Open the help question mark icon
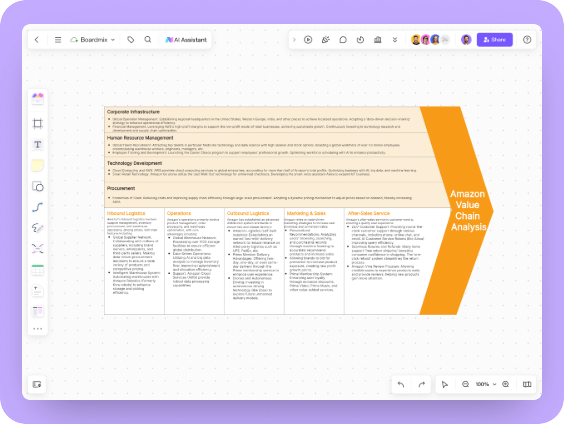 [527, 40]
